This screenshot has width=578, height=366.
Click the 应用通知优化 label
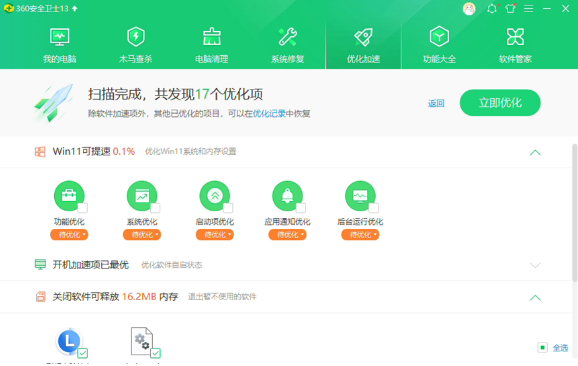point(288,222)
